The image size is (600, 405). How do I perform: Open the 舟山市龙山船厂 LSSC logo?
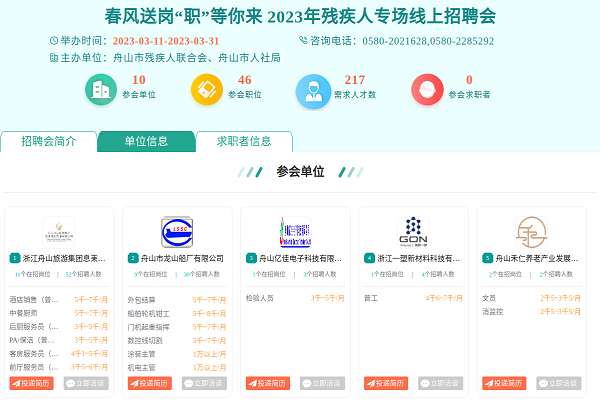(x=177, y=232)
